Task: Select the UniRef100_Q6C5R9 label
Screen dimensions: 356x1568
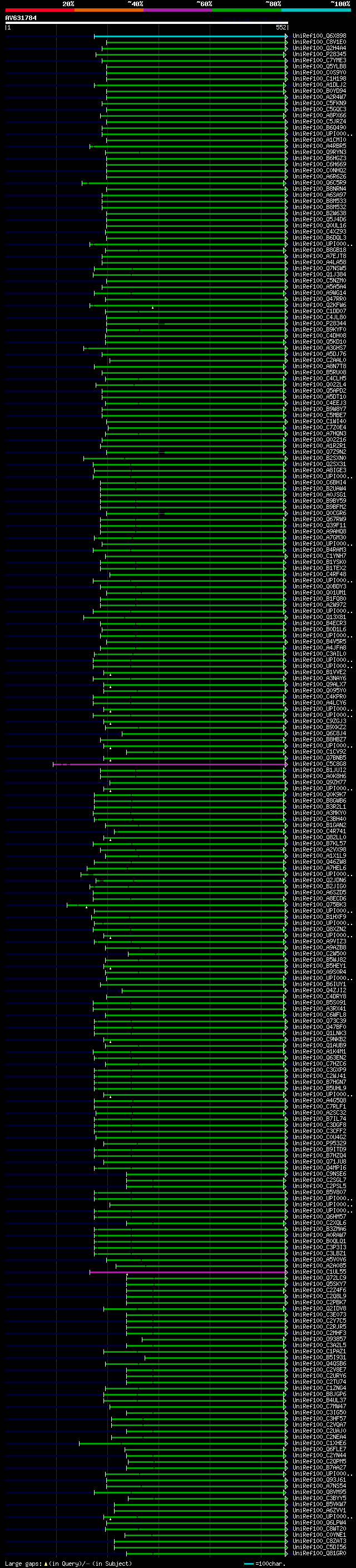Action: 319,182
